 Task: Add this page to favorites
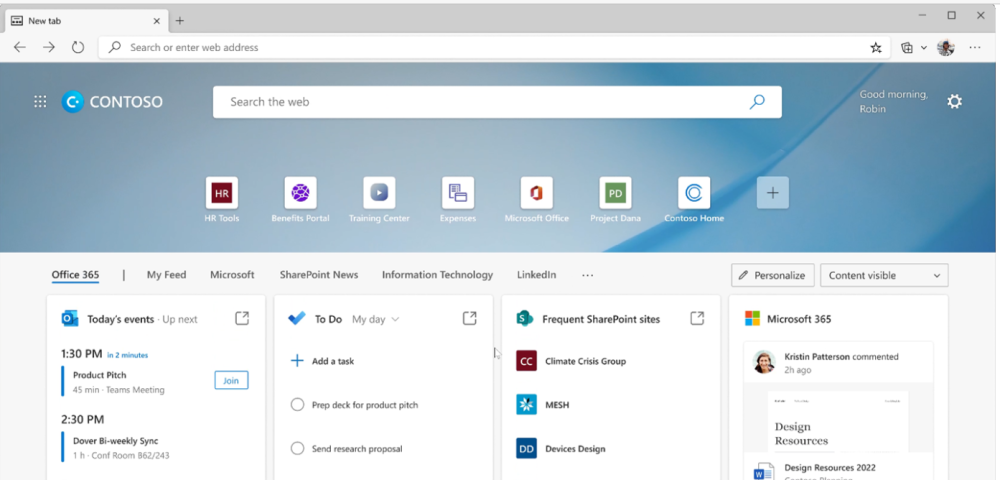876,47
